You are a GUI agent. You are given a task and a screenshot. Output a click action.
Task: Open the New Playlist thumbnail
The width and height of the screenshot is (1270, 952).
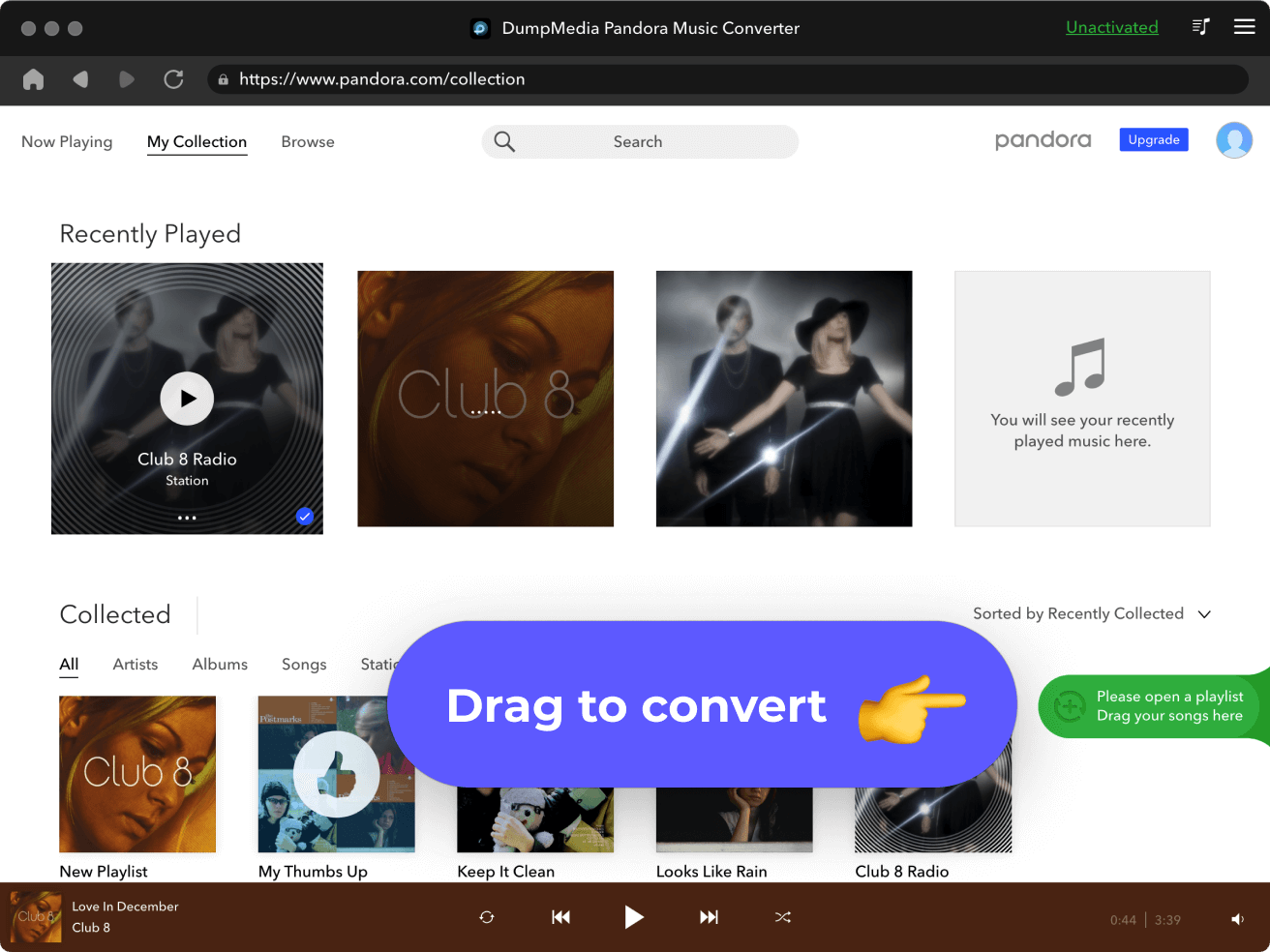point(136,774)
